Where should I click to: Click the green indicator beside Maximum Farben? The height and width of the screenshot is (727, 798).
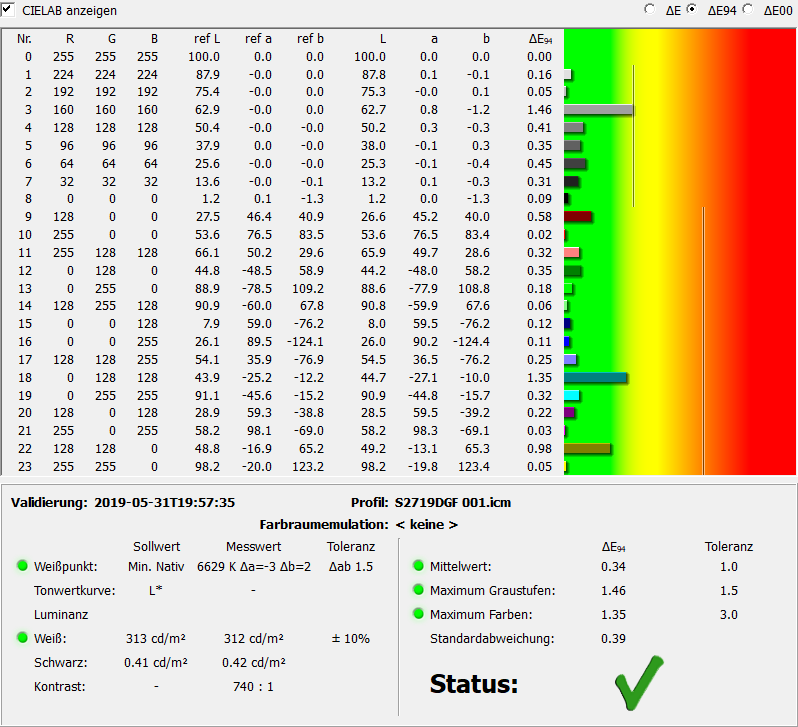pos(418,613)
